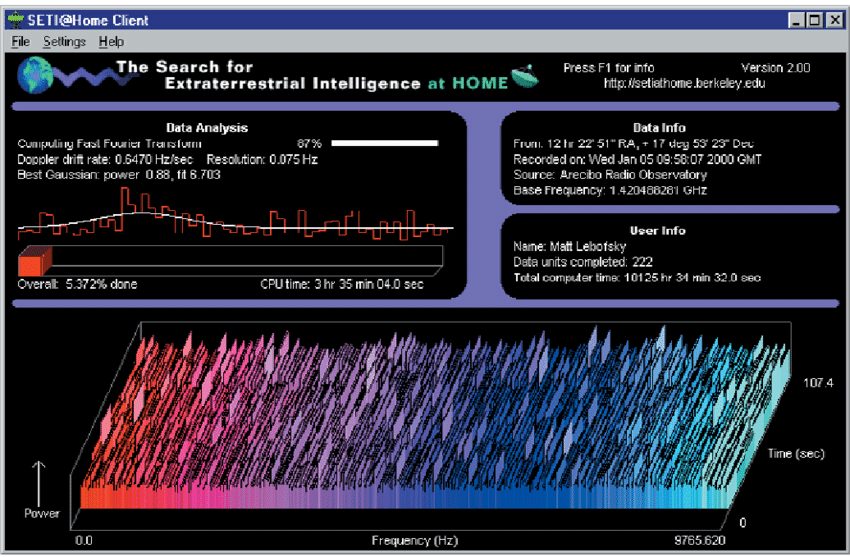
Task: Click 'Source: Arecibo Radio Observatory' text
Action: [x=610, y=174]
